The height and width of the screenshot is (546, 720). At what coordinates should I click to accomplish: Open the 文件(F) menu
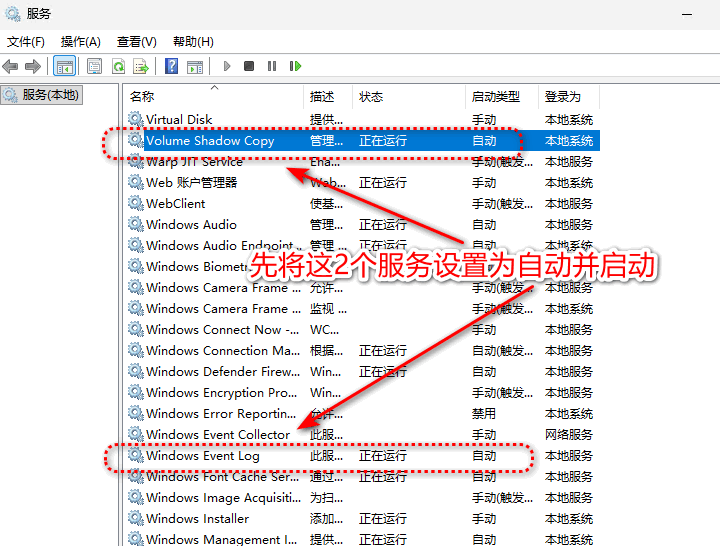point(26,42)
